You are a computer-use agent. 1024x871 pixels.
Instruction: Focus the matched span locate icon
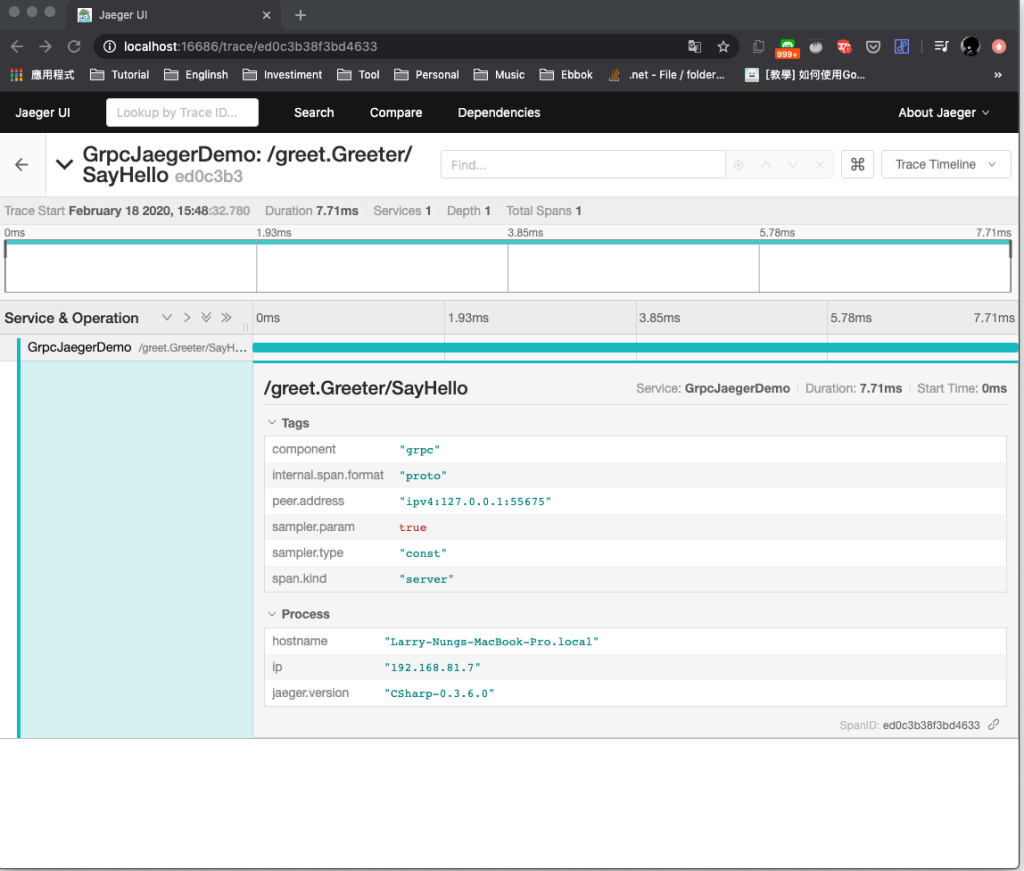point(739,165)
